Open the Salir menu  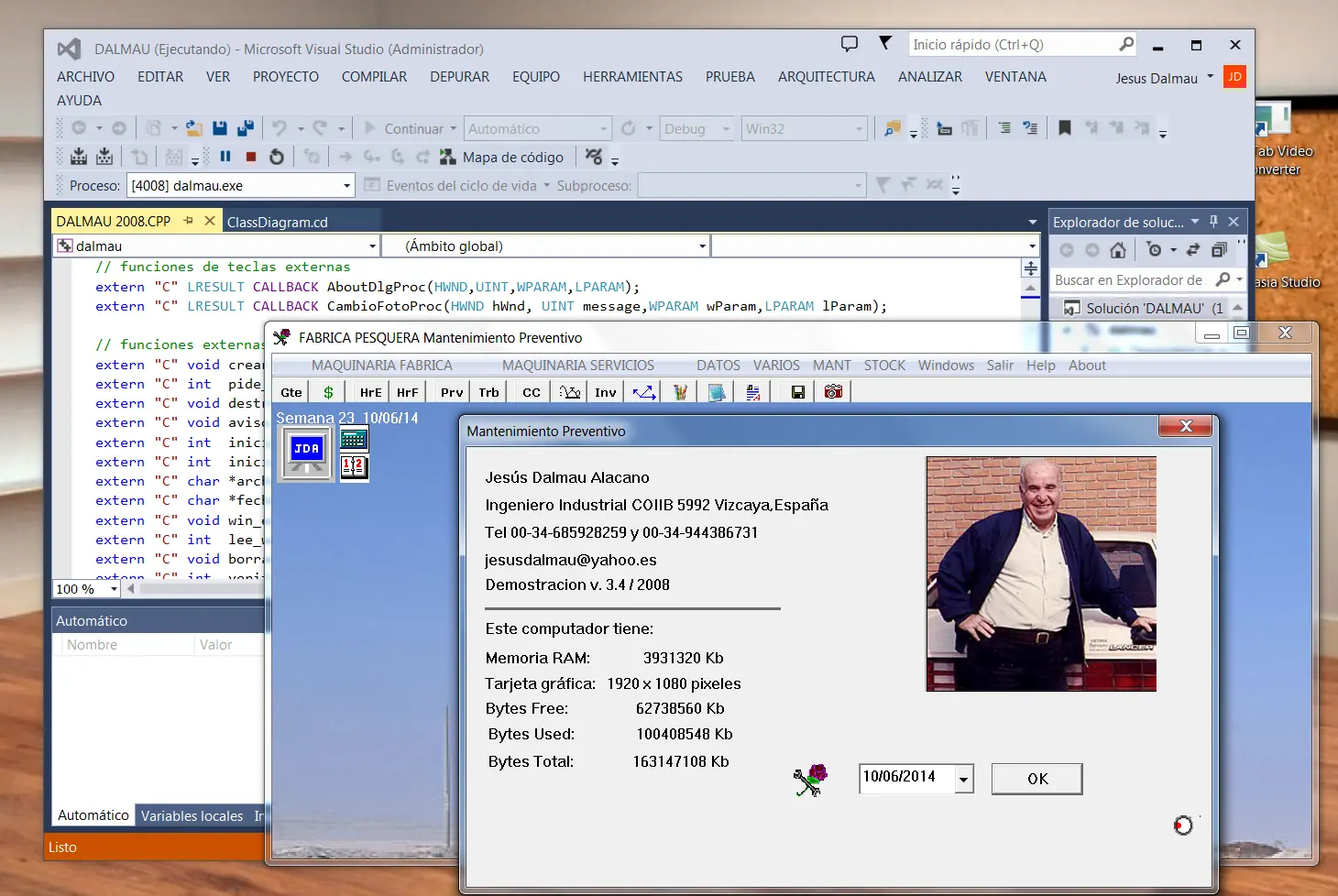pos(1000,365)
